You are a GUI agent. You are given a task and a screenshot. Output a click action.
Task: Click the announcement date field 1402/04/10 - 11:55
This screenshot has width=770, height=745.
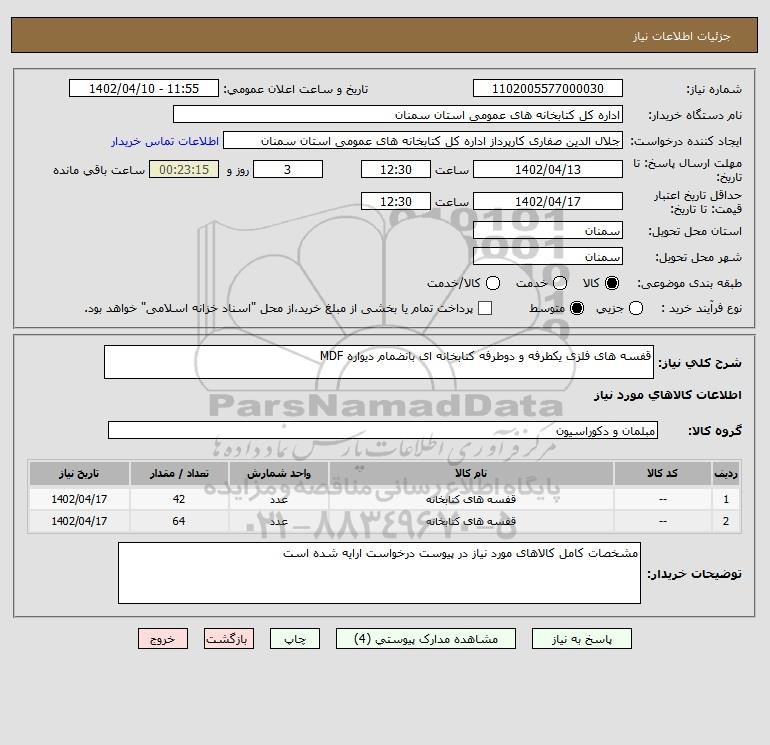[x=144, y=88]
